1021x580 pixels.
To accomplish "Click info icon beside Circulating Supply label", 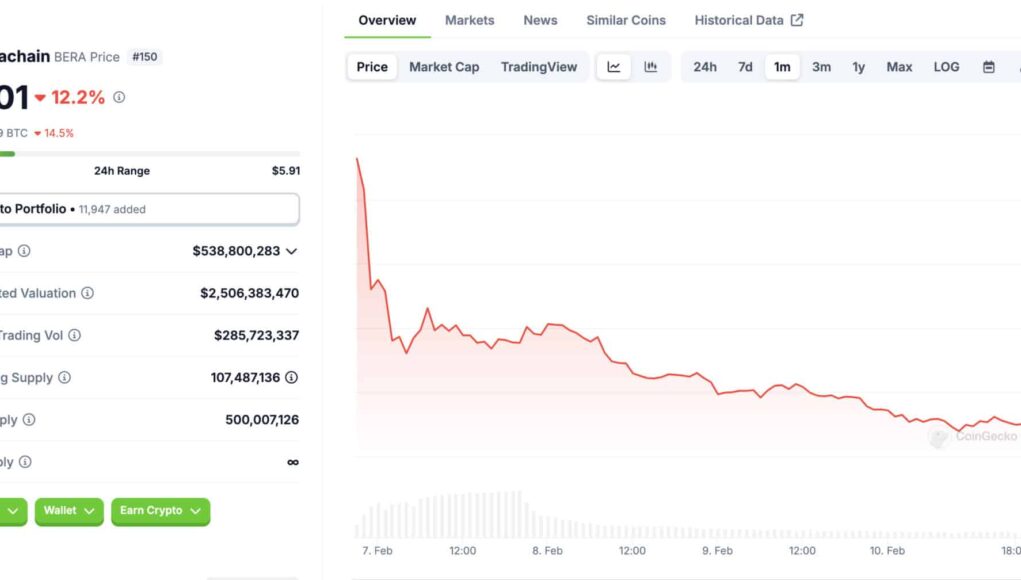I will click(x=64, y=378).
